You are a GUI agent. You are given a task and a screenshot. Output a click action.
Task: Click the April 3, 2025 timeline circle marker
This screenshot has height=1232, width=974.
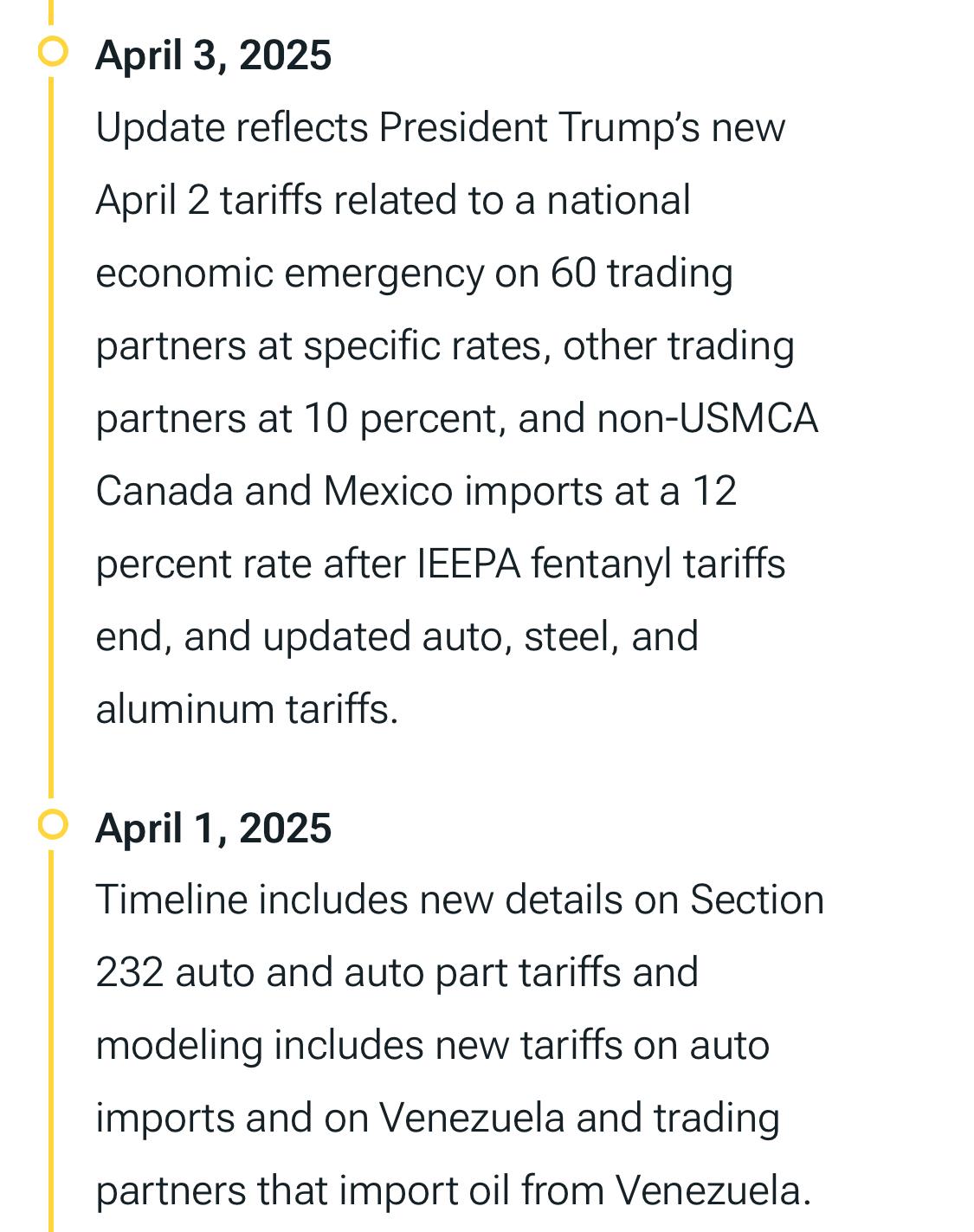(x=54, y=52)
